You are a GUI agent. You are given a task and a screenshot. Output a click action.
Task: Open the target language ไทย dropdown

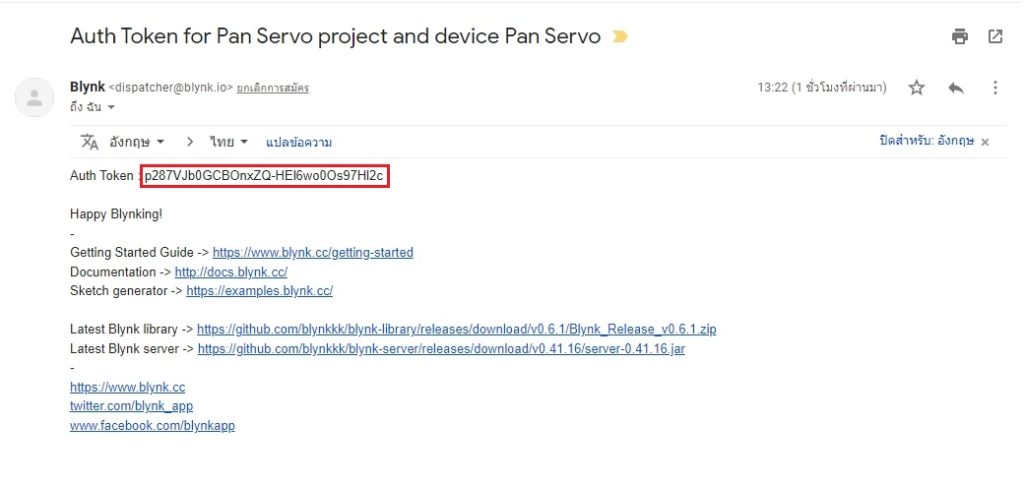(229, 142)
